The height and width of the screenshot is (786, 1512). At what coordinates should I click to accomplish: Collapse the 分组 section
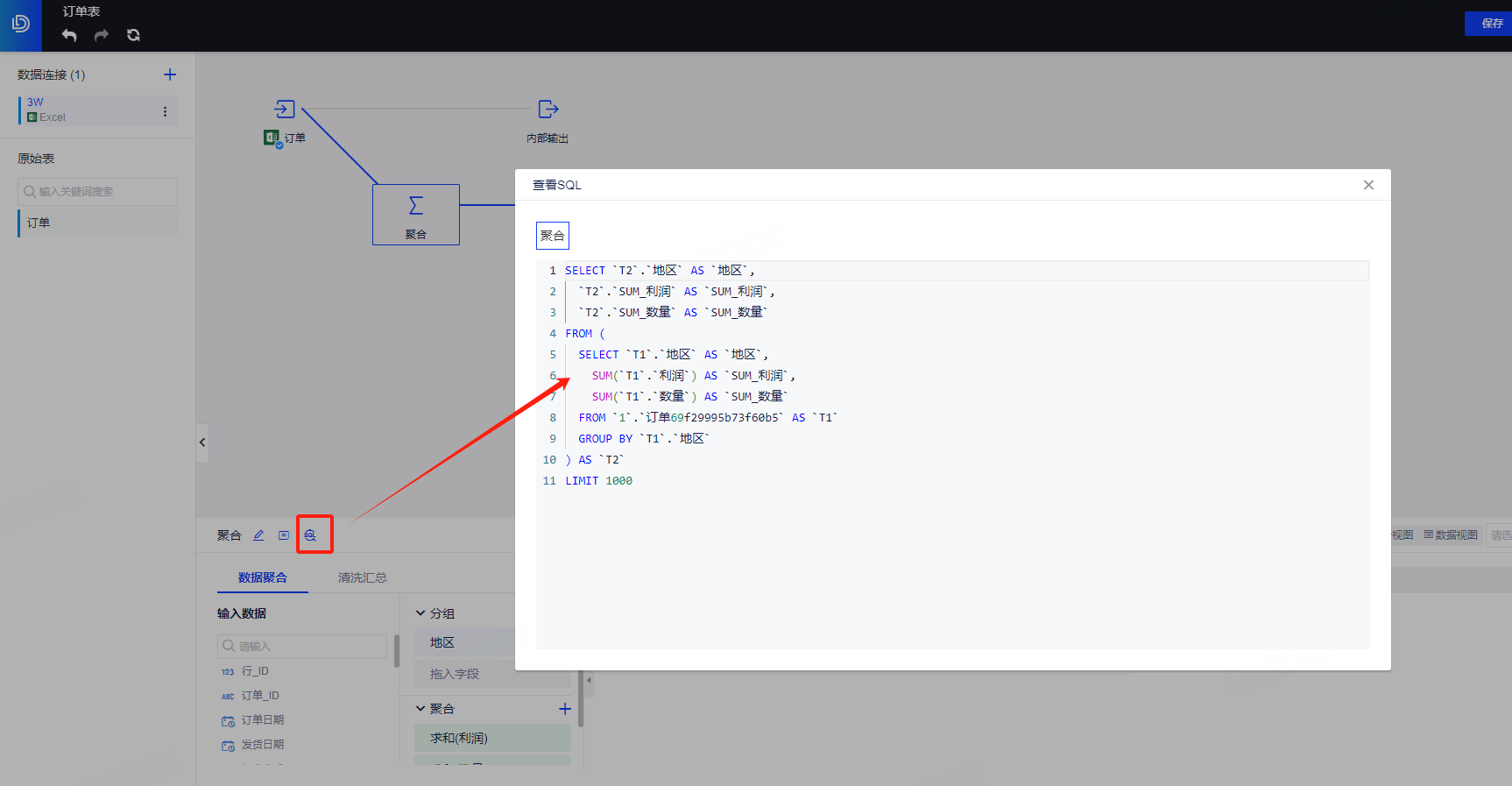coord(420,613)
